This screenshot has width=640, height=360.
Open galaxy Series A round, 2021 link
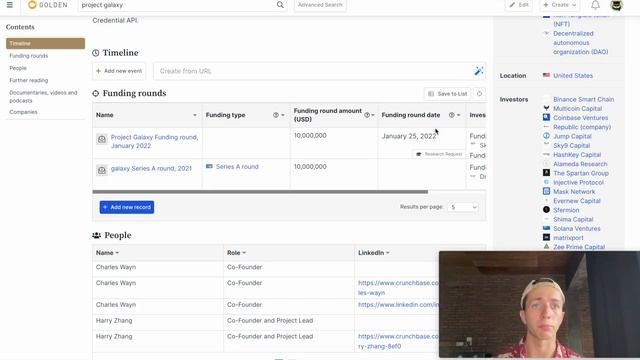point(151,168)
